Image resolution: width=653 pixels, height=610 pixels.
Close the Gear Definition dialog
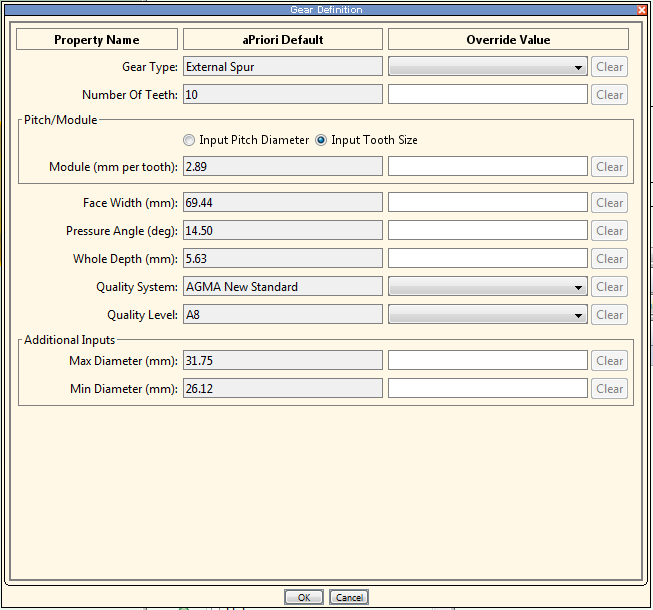(642, 9)
